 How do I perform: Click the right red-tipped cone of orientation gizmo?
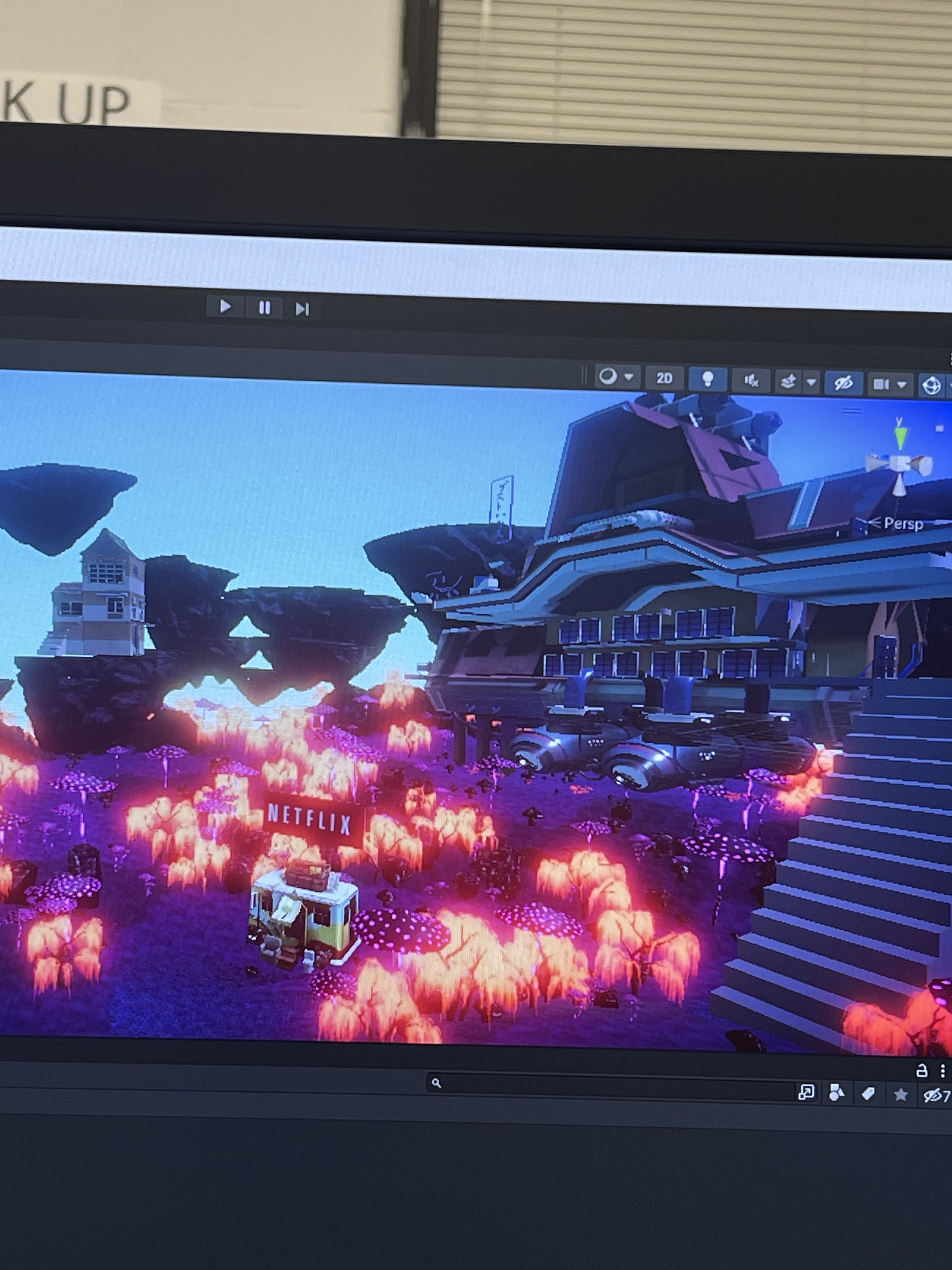(x=922, y=465)
